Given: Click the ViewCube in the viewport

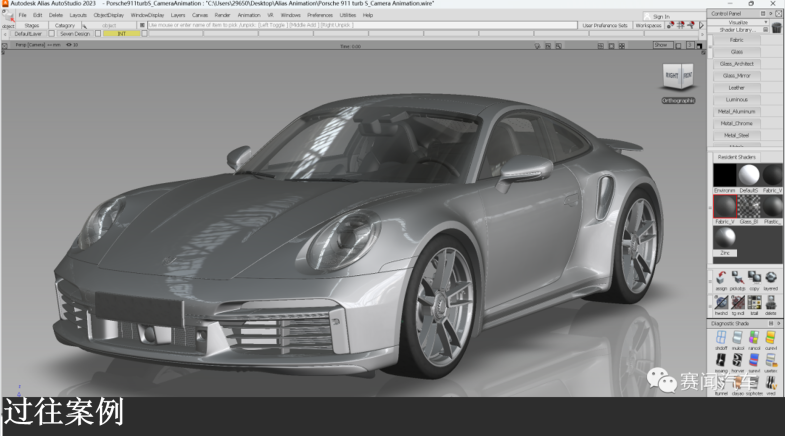Looking at the screenshot, I should [x=678, y=78].
